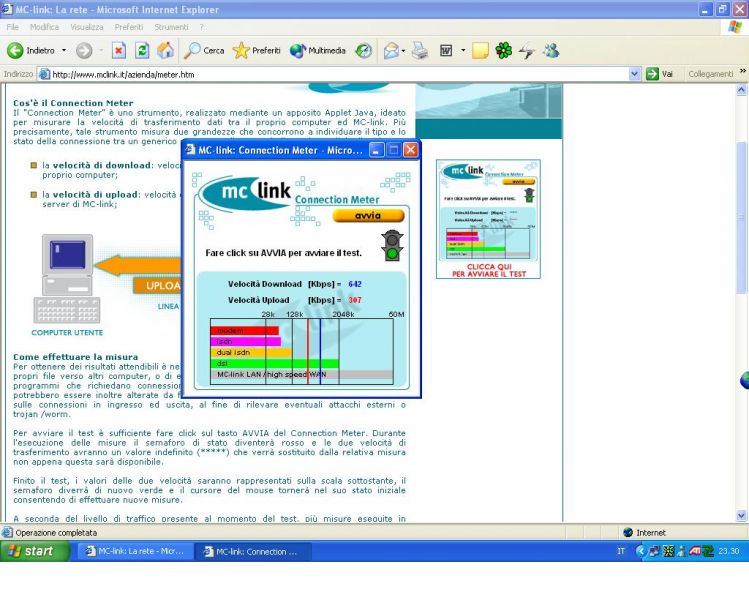Viewport: 749px width, 600px height.
Task: Click the lightning bolt toolbar icon
Action: tap(527, 50)
